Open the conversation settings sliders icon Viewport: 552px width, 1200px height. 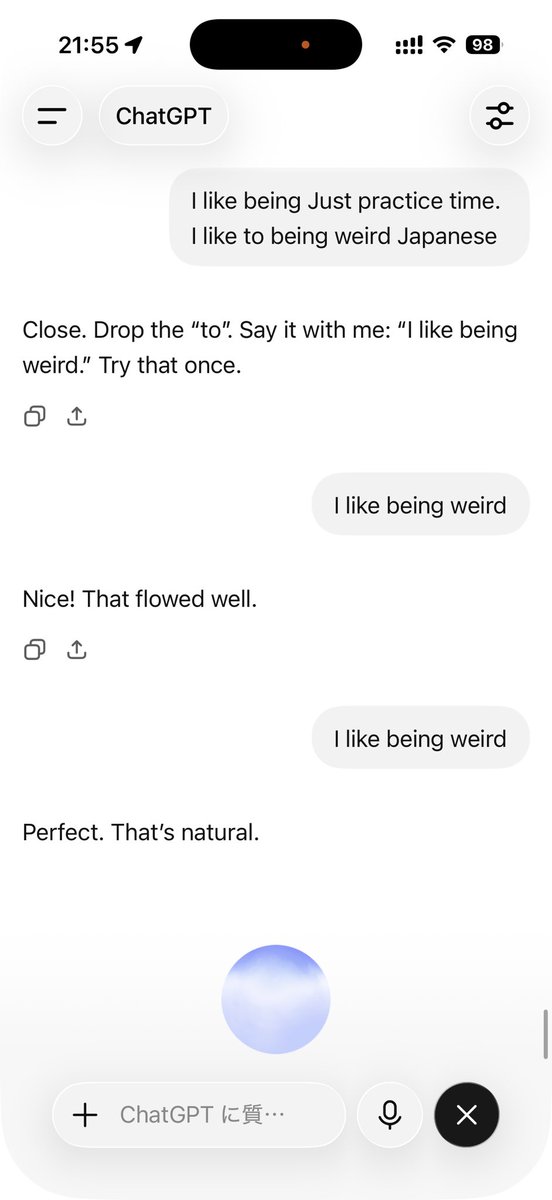[x=499, y=116]
